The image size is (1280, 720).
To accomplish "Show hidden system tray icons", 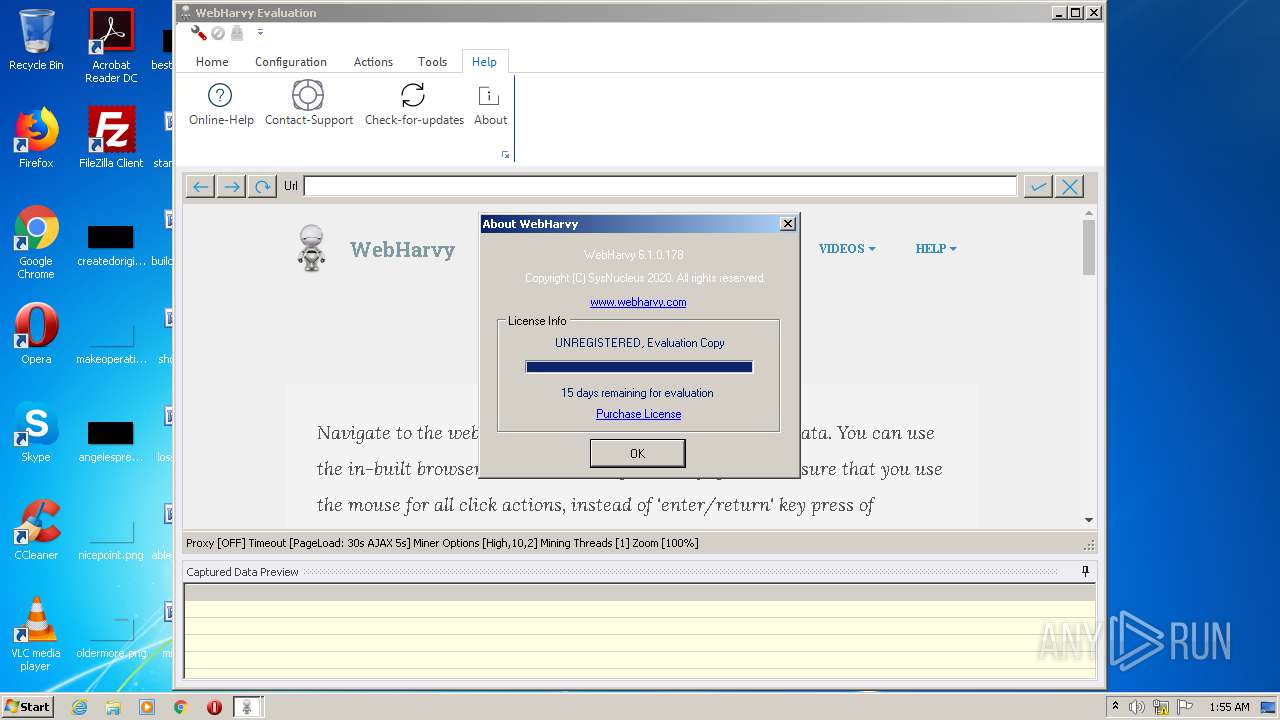I will pos(1115,707).
